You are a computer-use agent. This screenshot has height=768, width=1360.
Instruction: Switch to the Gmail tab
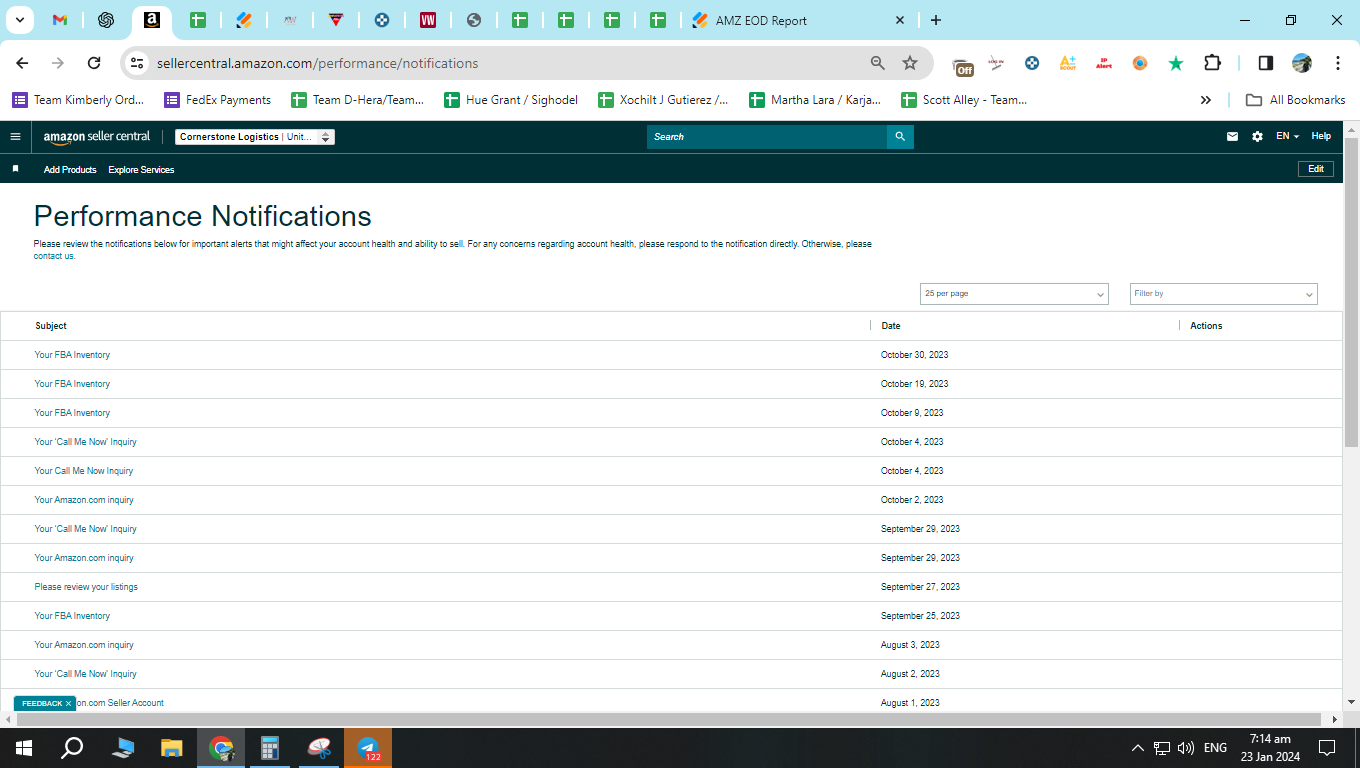coord(60,20)
